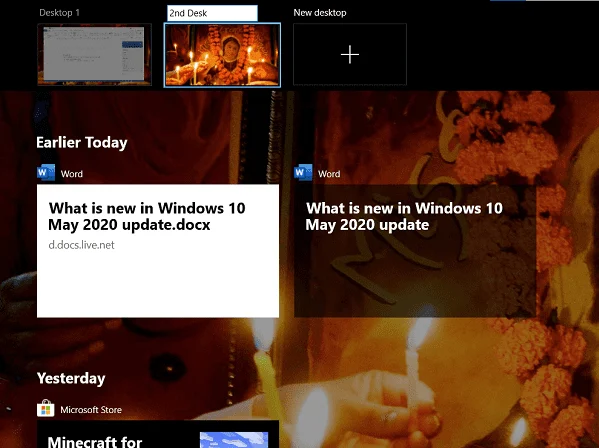The image size is (599, 448).
Task: Select the Desktop 1 thumbnail
Action: [94, 55]
